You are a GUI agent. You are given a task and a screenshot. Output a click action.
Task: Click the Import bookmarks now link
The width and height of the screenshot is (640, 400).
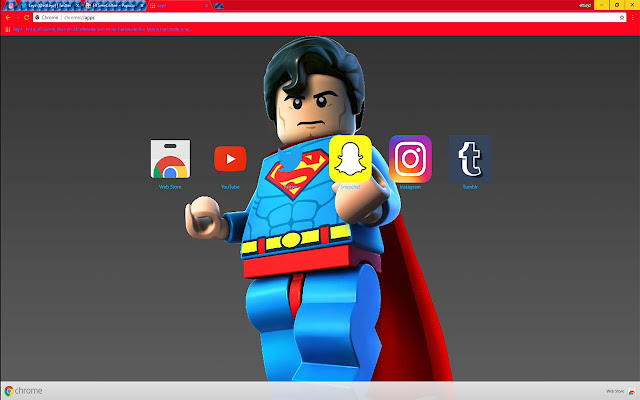(169, 29)
